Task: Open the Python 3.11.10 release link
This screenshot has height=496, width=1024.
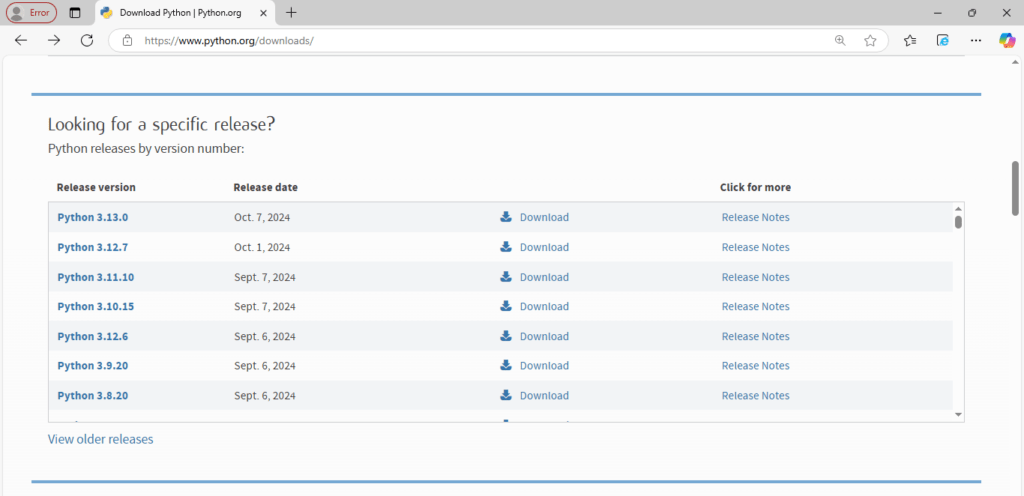Action: [x=95, y=277]
